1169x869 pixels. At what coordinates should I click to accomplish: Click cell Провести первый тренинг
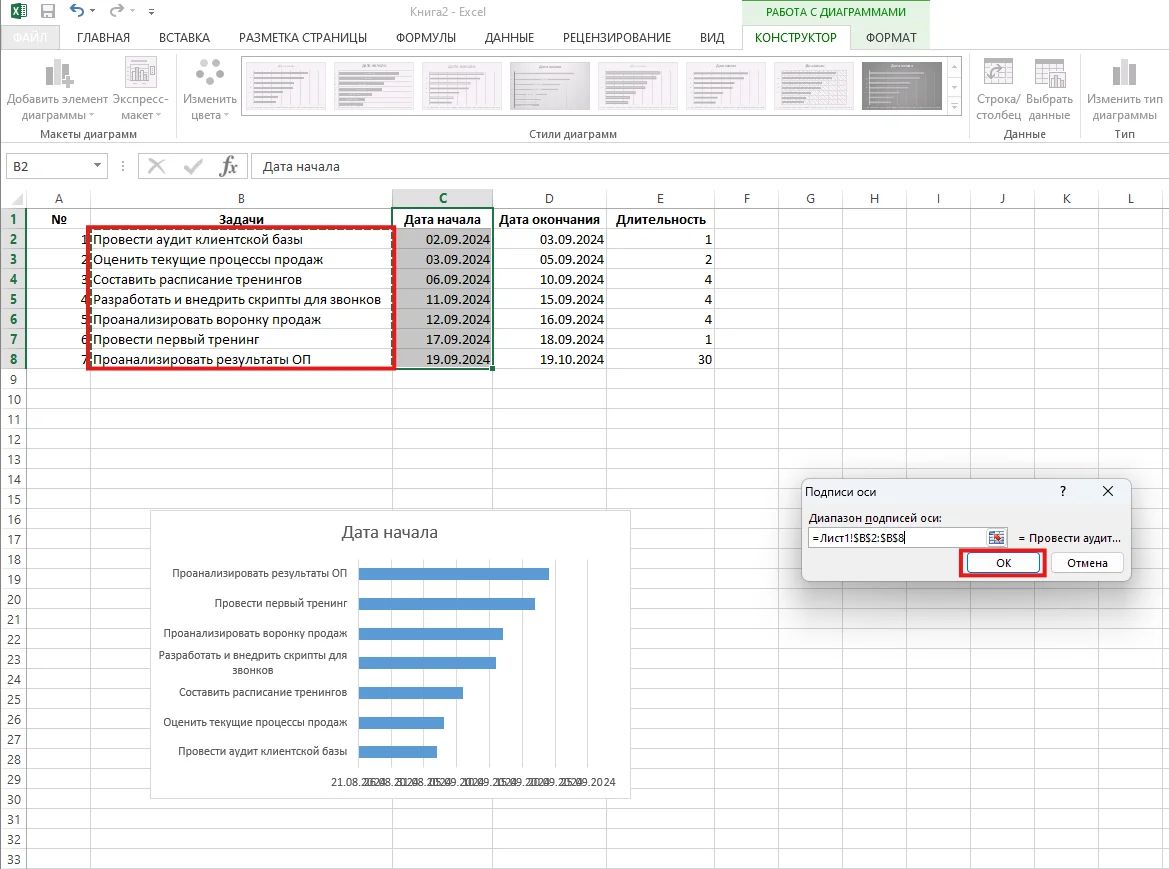pos(242,340)
